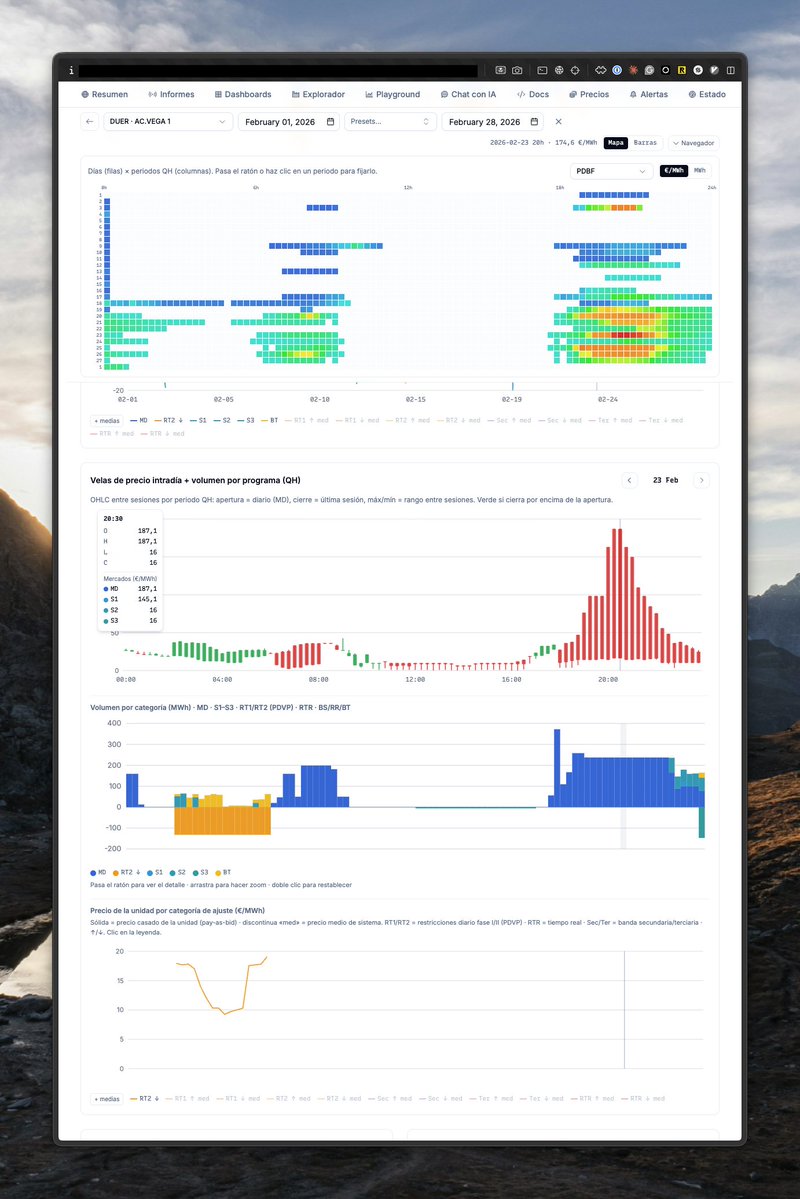
Task: Click the tallest red candle near 20:00
Action: 619,594
